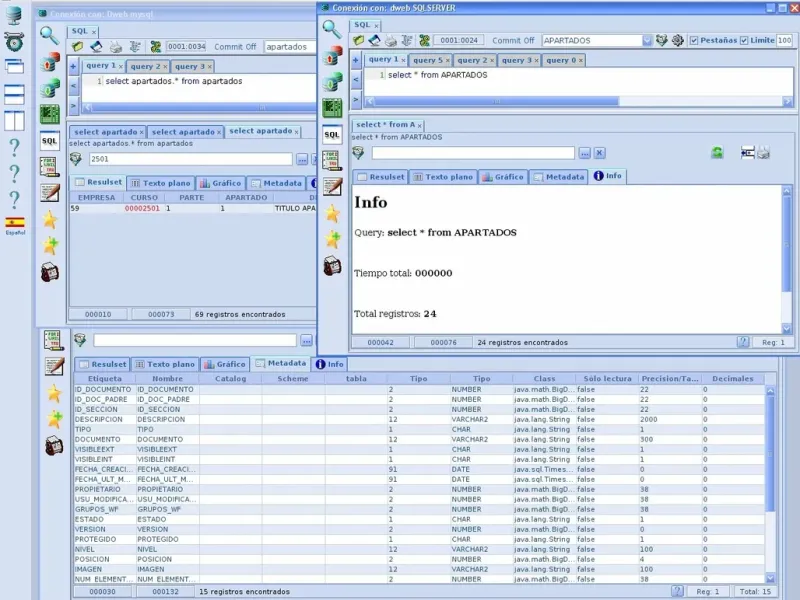Open the notepad edit icon in SQLSERVER sidebar

point(332,187)
